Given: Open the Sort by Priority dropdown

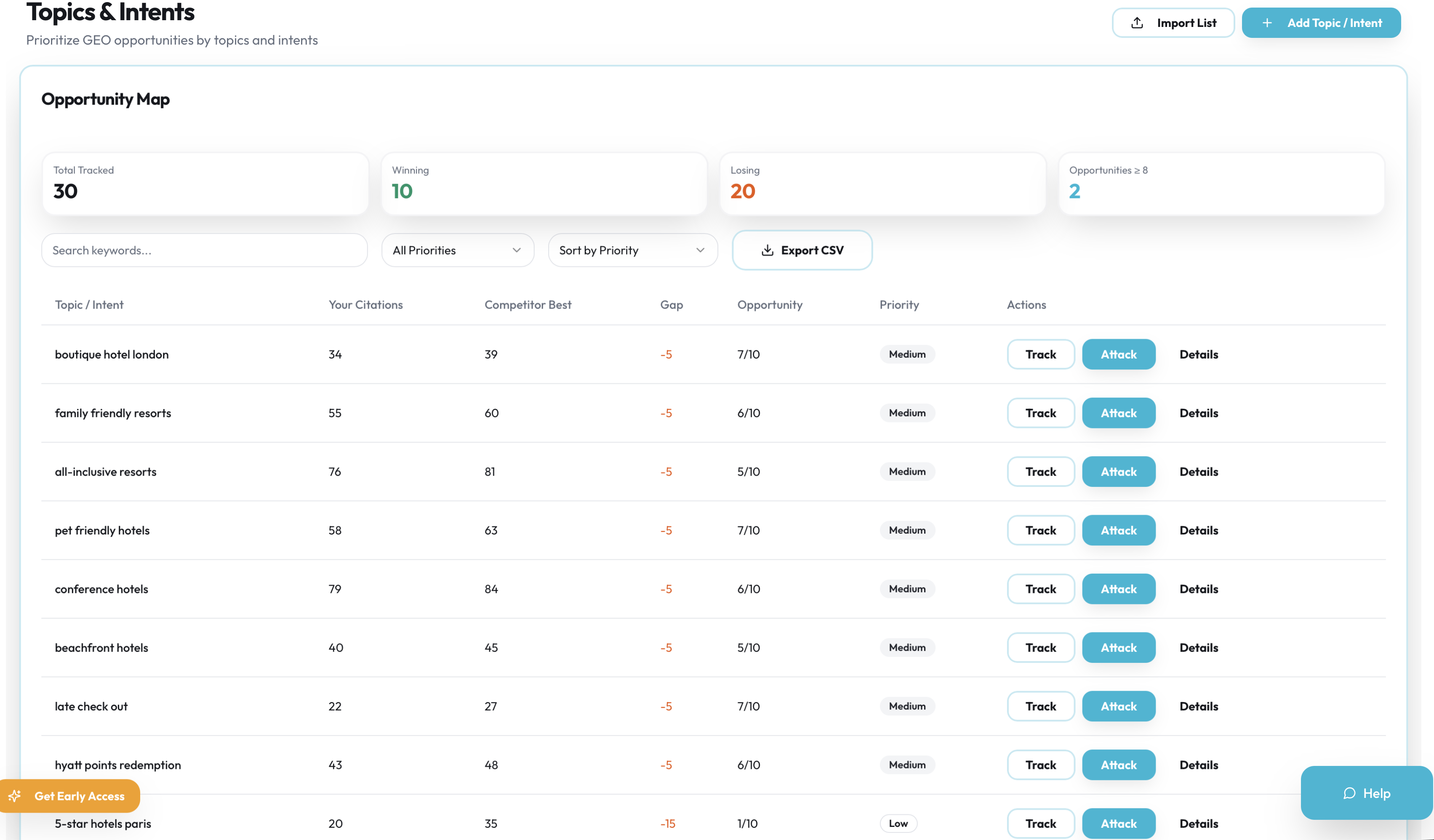Looking at the screenshot, I should coord(632,250).
